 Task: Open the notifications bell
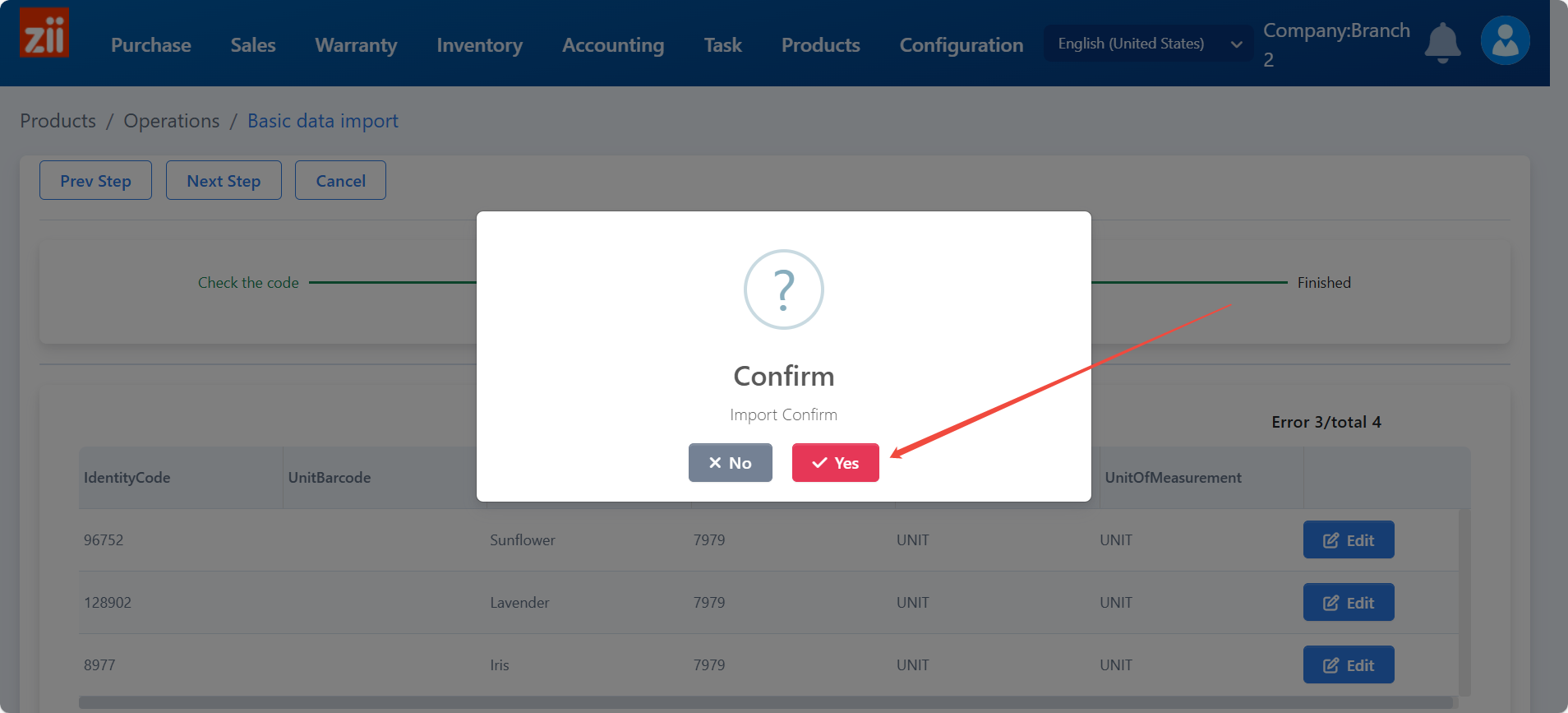click(1442, 42)
